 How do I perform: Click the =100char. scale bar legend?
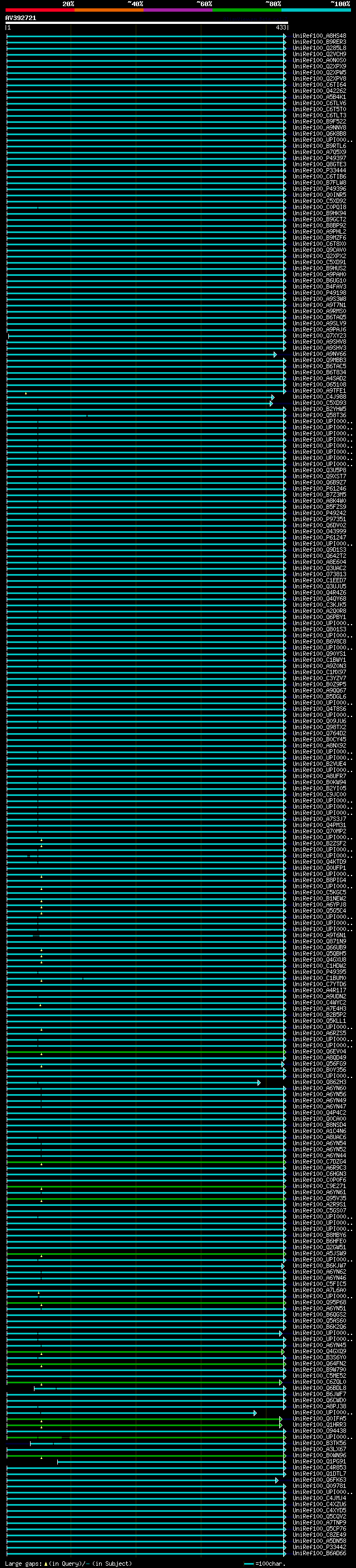point(265,1564)
